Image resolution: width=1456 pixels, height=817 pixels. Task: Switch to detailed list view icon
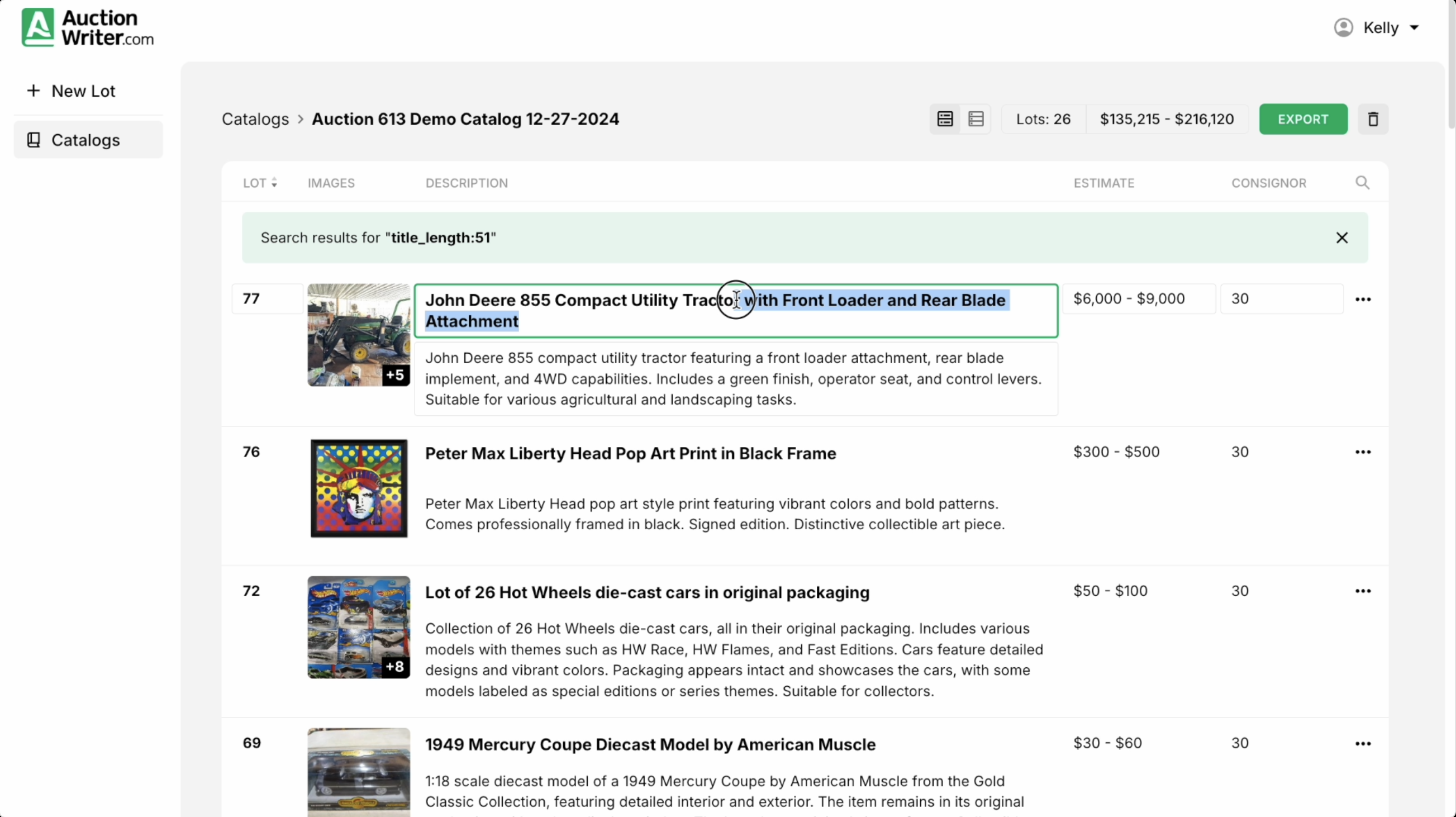[945, 119]
